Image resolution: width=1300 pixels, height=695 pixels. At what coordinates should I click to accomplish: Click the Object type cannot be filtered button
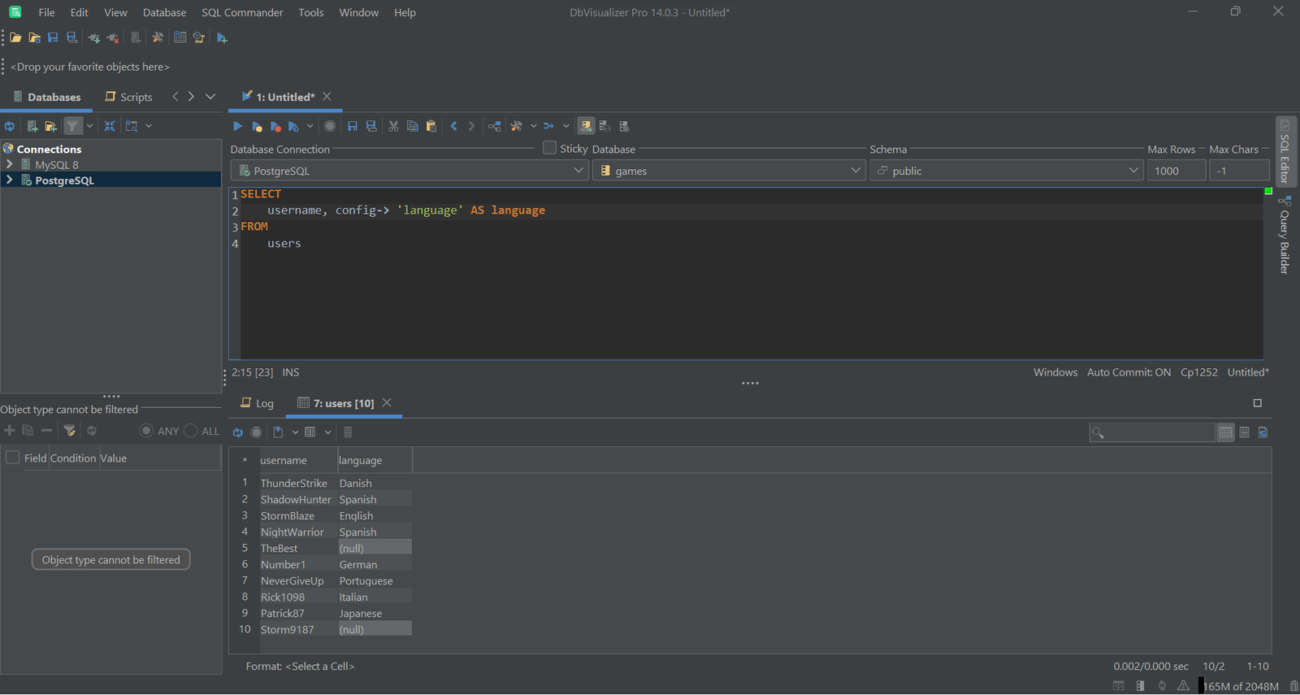pyautogui.click(x=110, y=559)
